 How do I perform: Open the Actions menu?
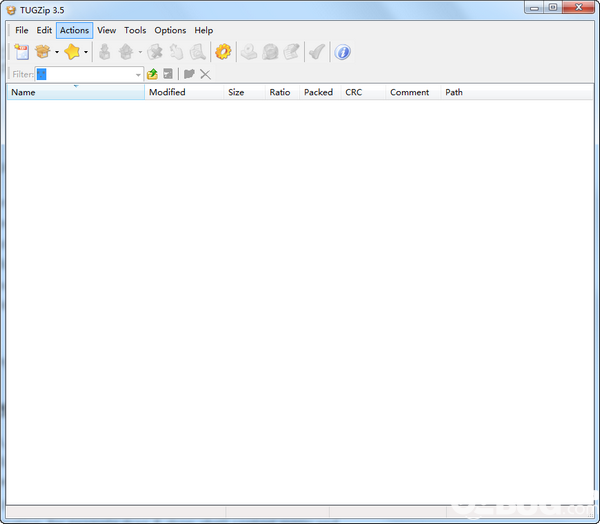click(74, 30)
